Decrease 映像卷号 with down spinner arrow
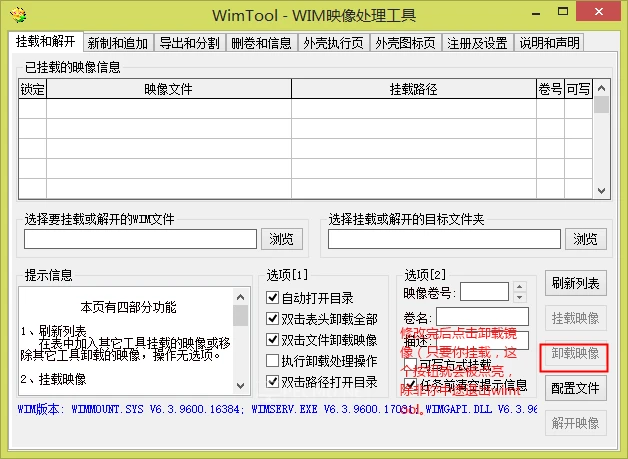628x459 pixels. (519, 297)
